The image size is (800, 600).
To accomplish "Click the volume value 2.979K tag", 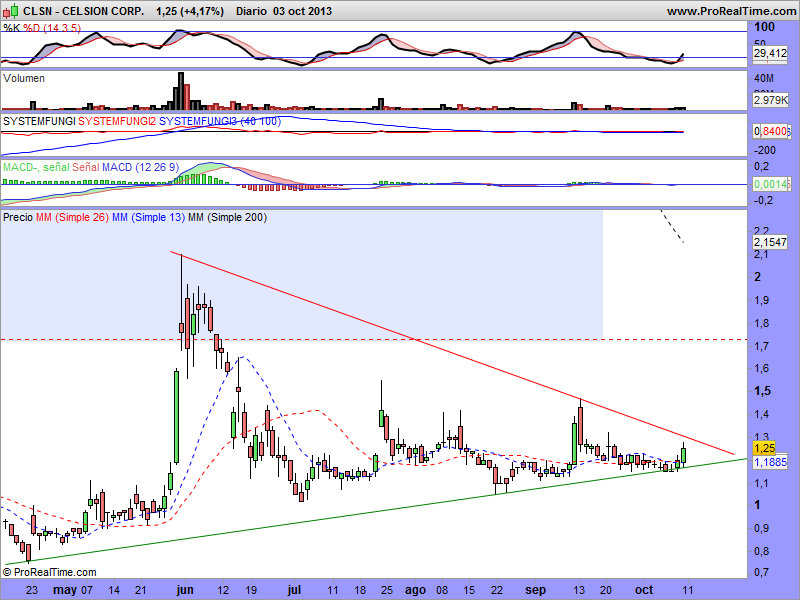I will tap(770, 100).
